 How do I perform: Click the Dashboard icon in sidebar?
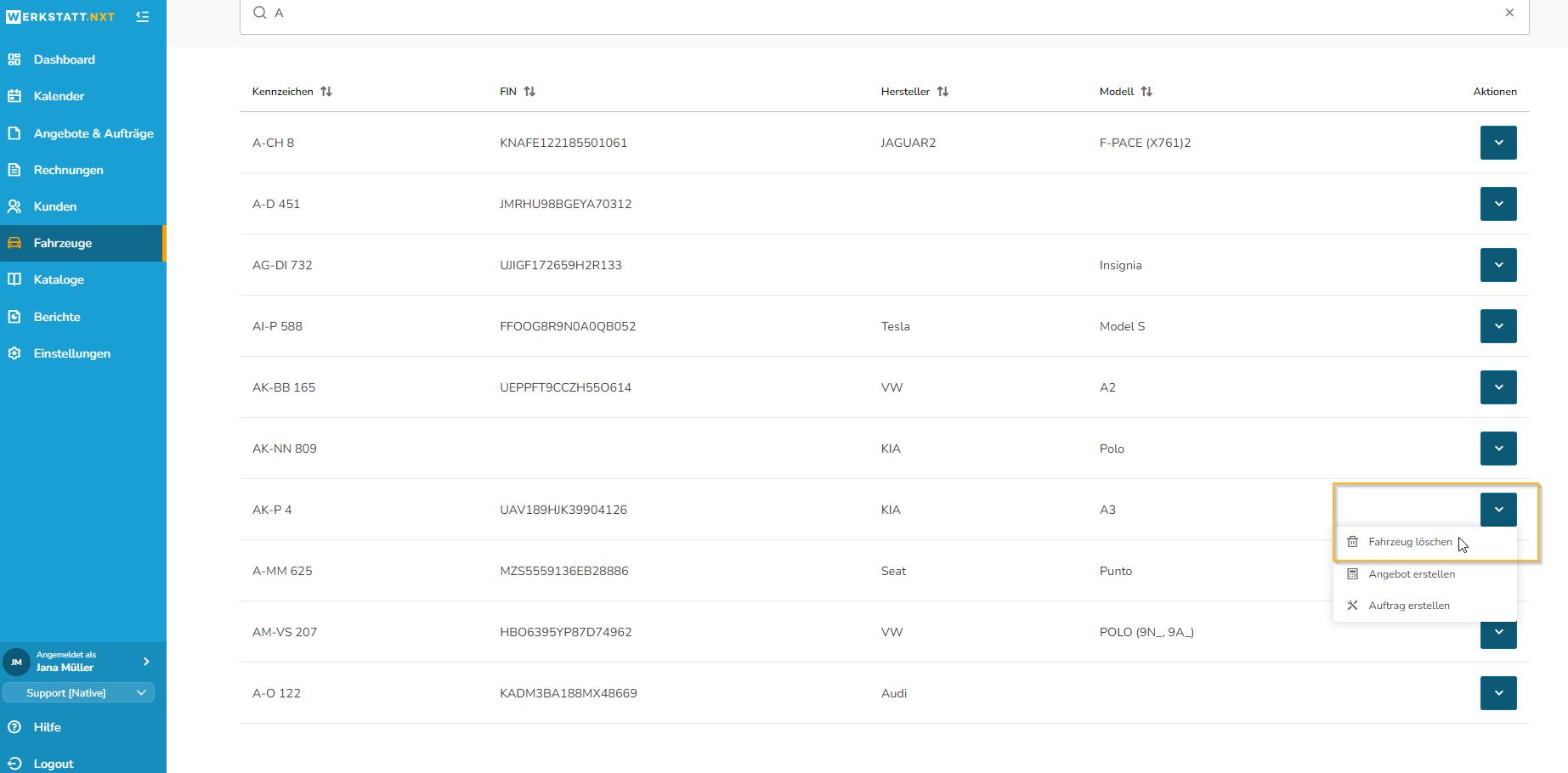coord(14,59)
